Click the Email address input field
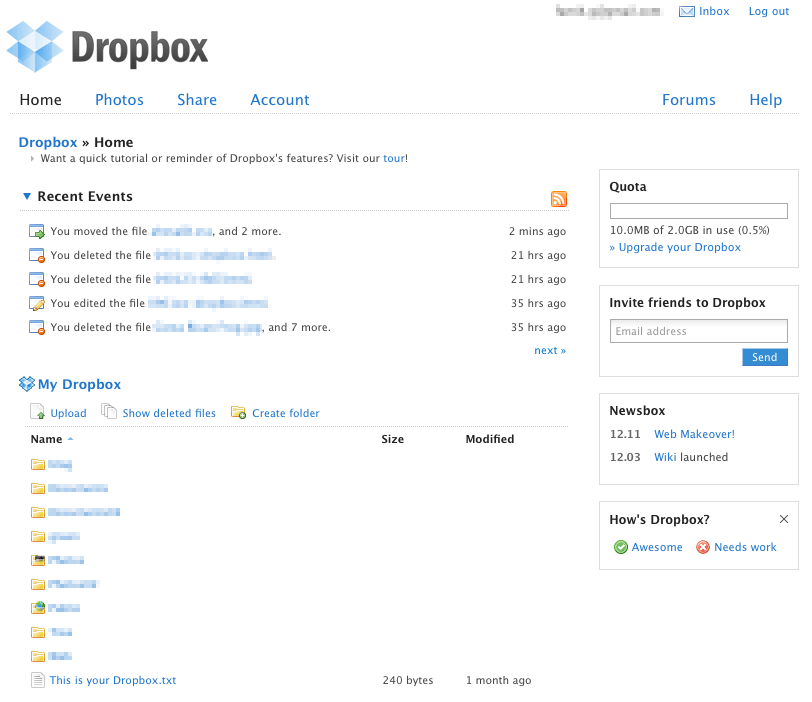This screenshot has height=702, width=812. pyautogui.click(x=698, y=331)
